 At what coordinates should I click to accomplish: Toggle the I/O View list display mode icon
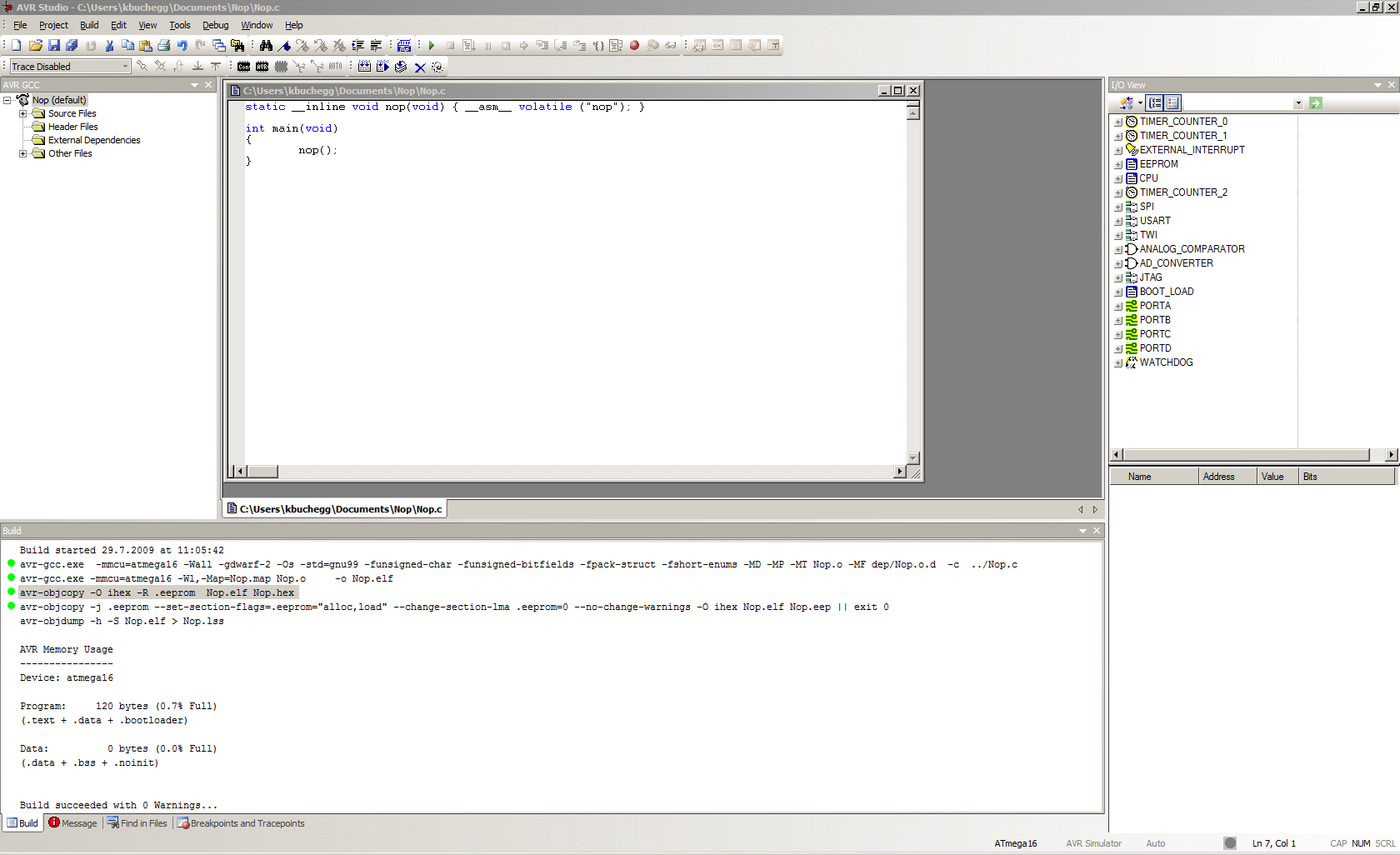(x=1172, y=102)
